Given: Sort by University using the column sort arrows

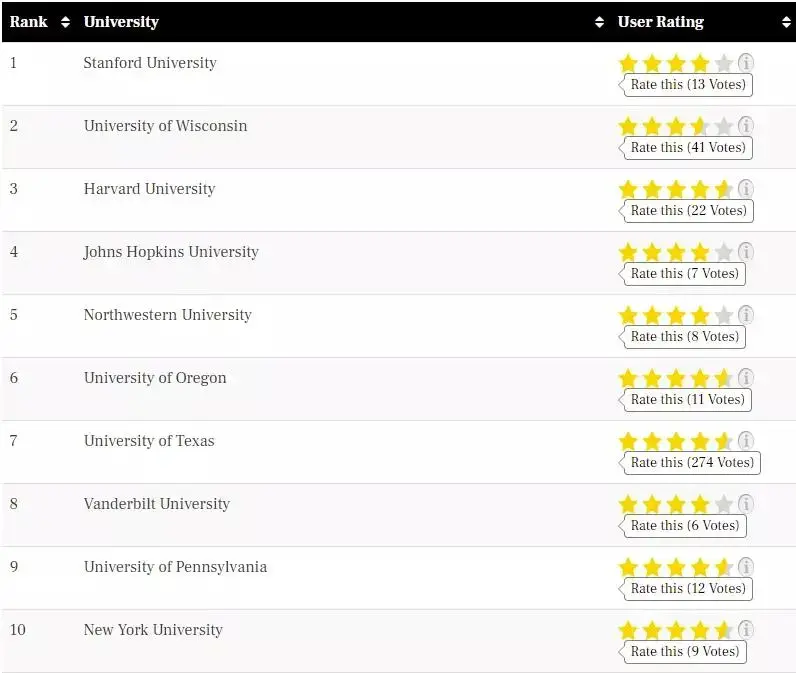Looking at the screenshot, I should tap(600, 22).
